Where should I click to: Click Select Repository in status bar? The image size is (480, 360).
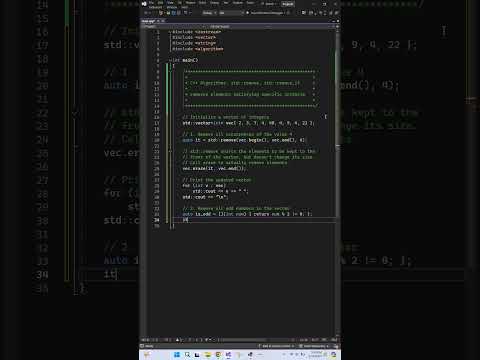[x=314, y=346]
